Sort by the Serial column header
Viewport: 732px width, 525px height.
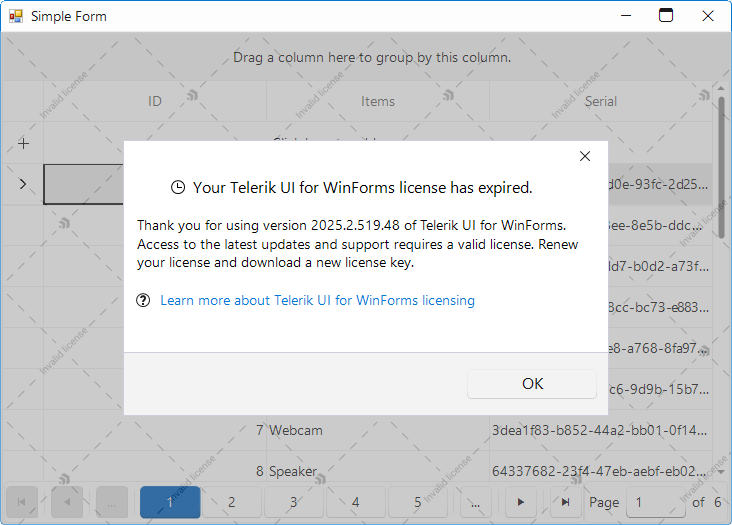click(x=601, y=101)
